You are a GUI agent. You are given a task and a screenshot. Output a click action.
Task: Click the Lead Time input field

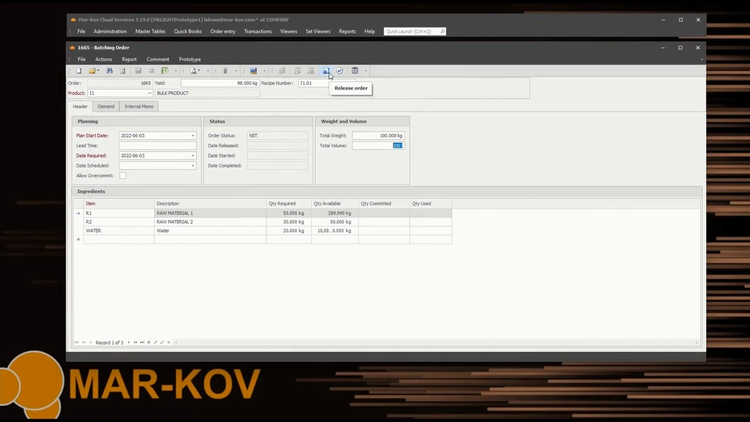(x=157, y=146)
